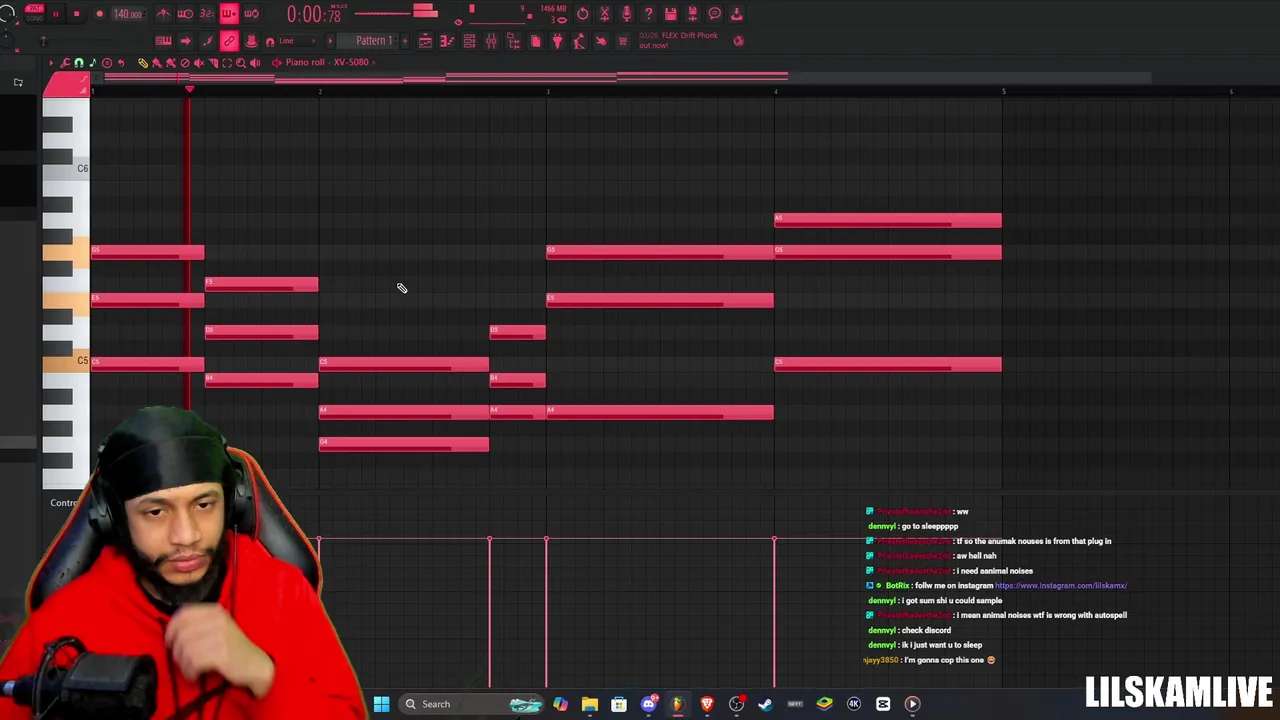Save project with the floppy icon
Screen dimensions: 1280x720
pyautogui.click(x=671, y=14)
